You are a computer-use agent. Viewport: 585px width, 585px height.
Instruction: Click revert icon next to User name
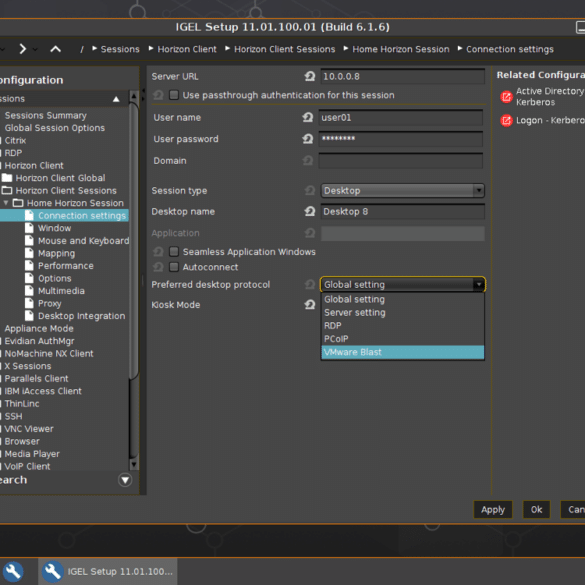(x=307, y=118)
